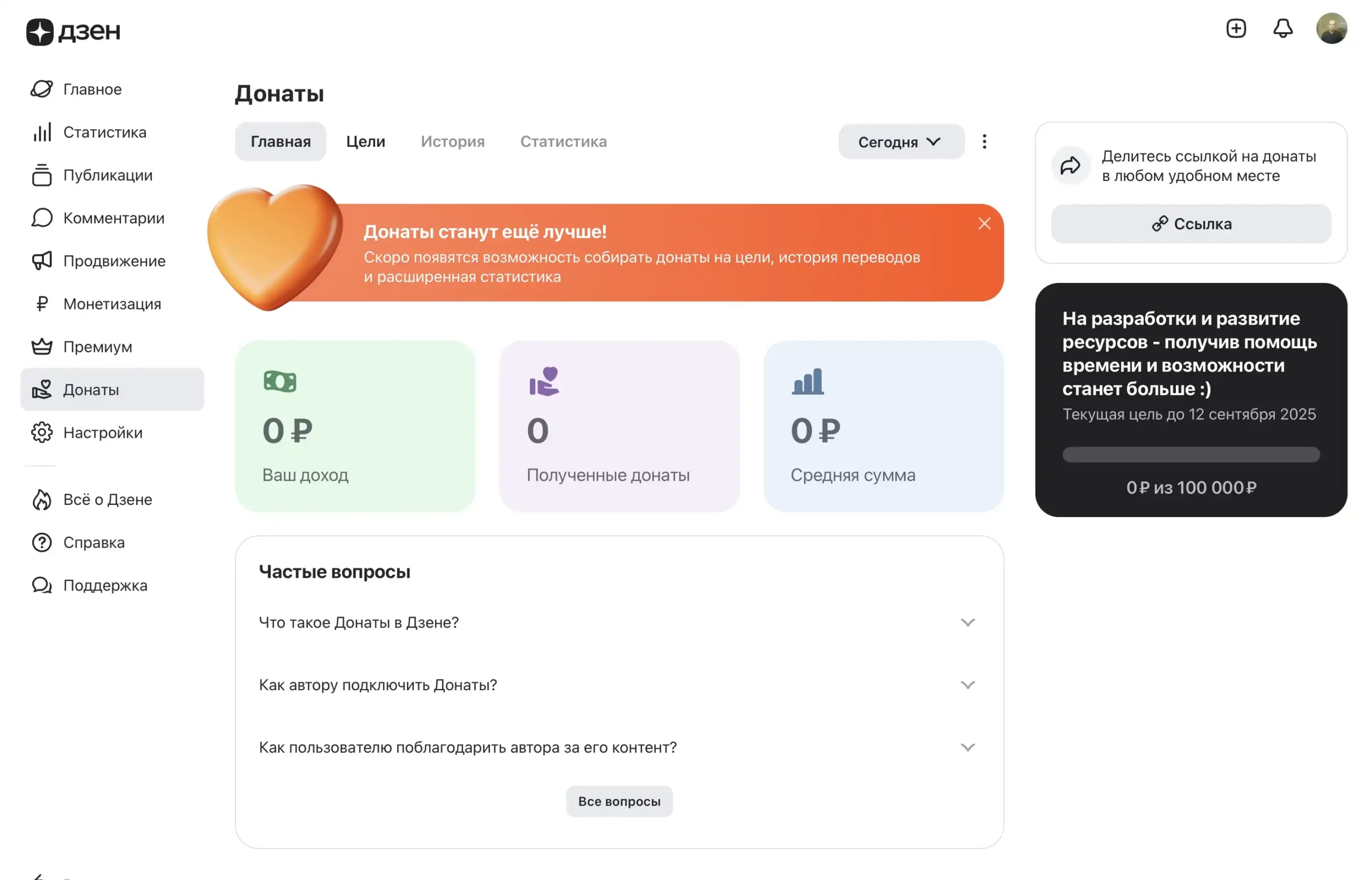The width and height of the screenshot is (1372, 880).
Task: Click the Dzen logo icon
Action: click(x=40, y=32)
